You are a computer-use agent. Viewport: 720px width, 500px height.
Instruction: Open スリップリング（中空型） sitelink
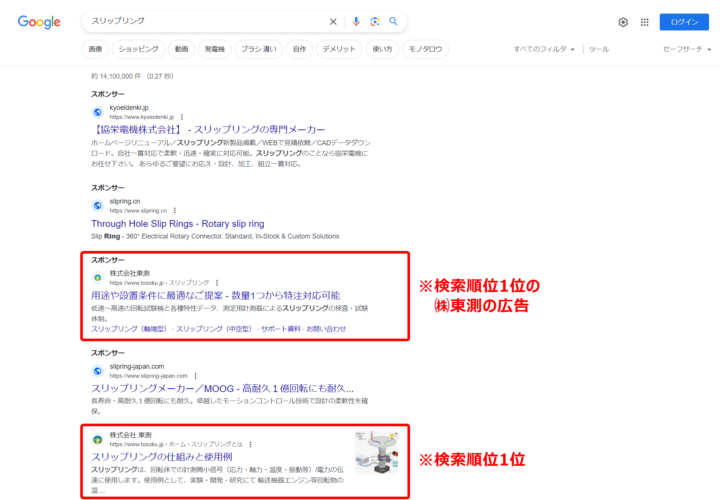(214, 329)
